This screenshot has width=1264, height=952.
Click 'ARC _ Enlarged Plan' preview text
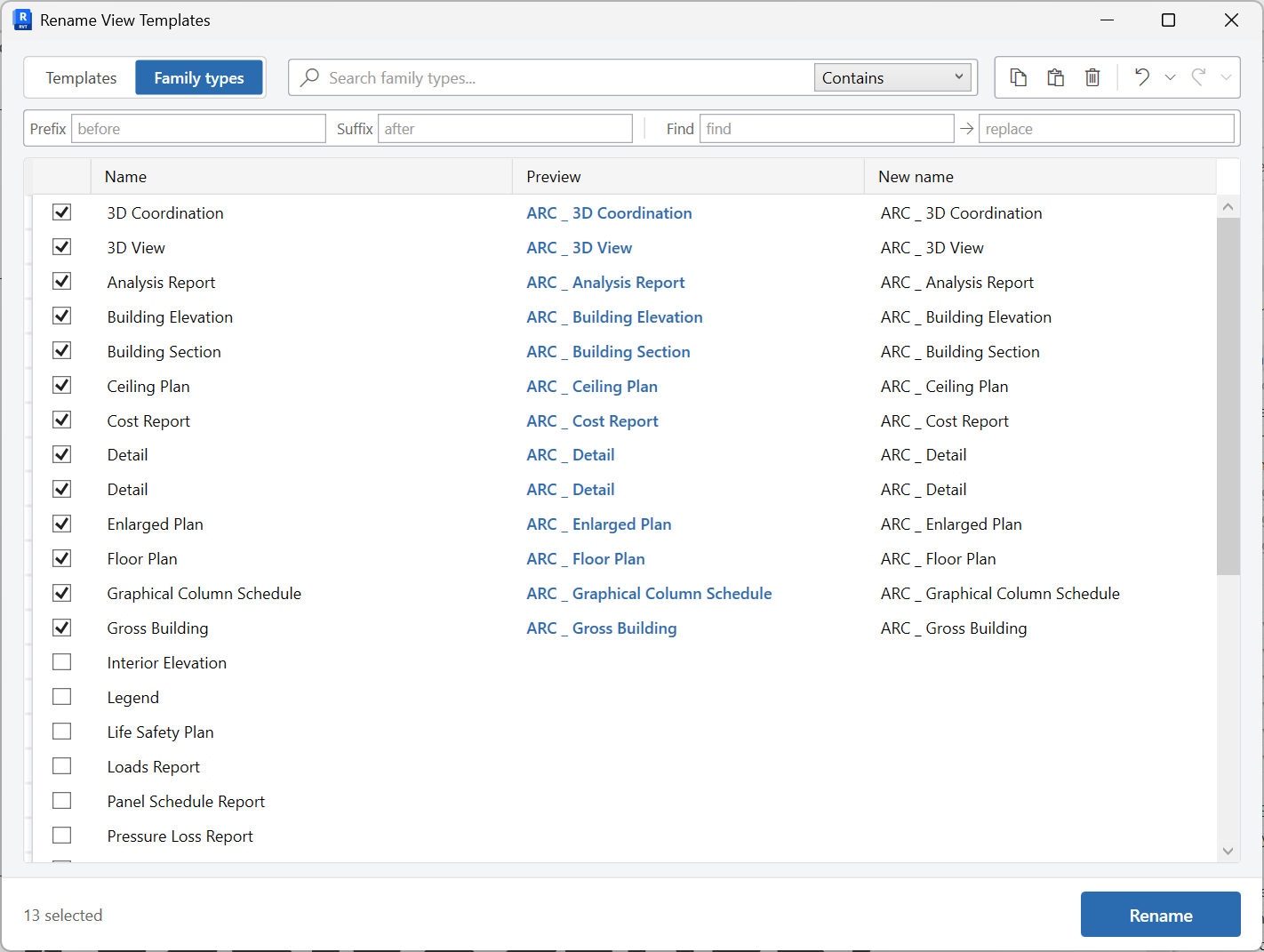click(599, 524)
